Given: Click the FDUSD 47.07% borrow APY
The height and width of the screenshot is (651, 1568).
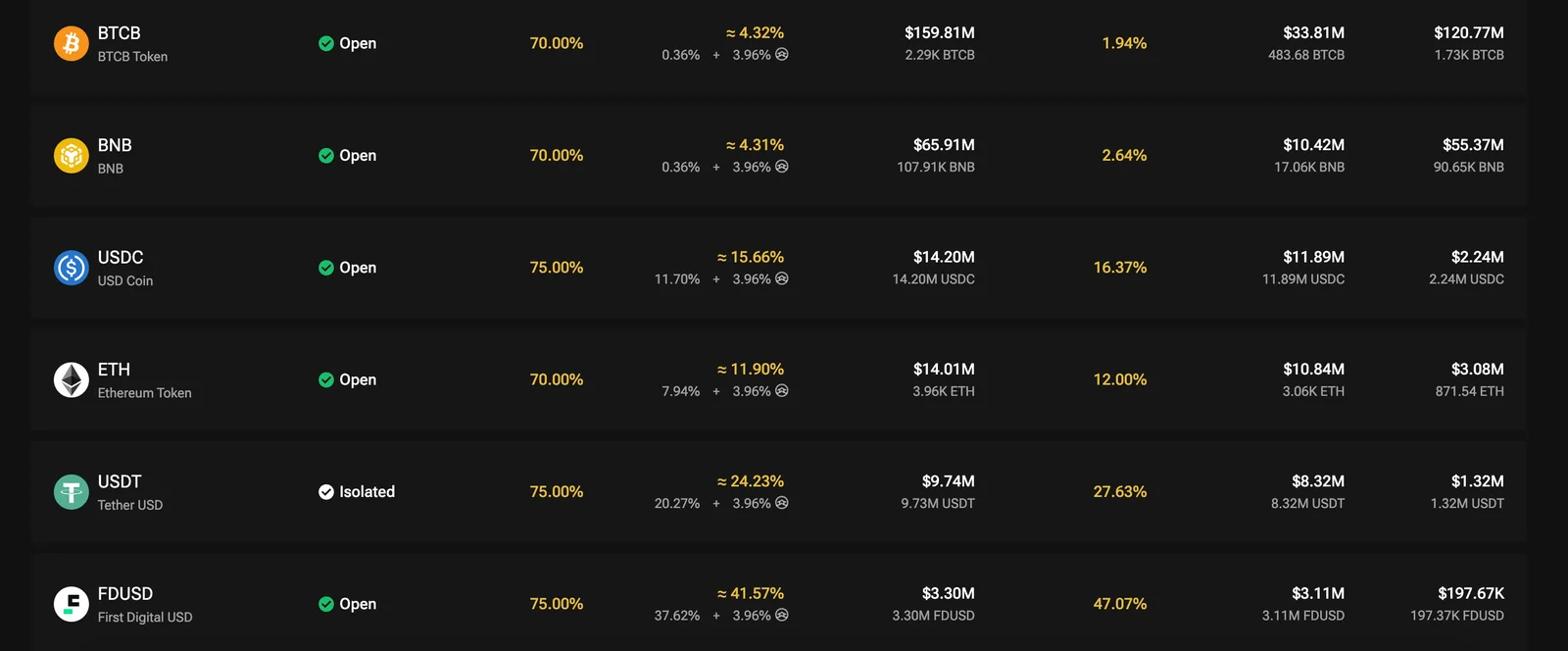Looking at the screenshot, I should [x=1120, y=604].
